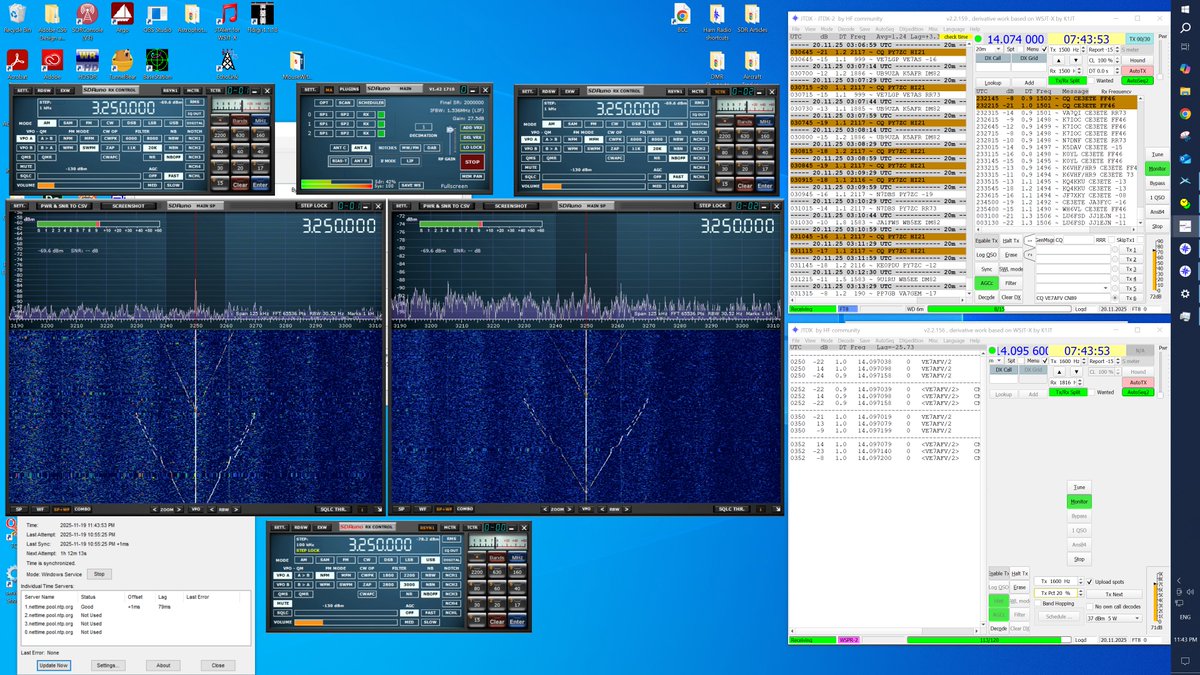Click the Rx 1500 Hz spinbox
This screenshot has width=1200, height=675.
(1064, 70)
